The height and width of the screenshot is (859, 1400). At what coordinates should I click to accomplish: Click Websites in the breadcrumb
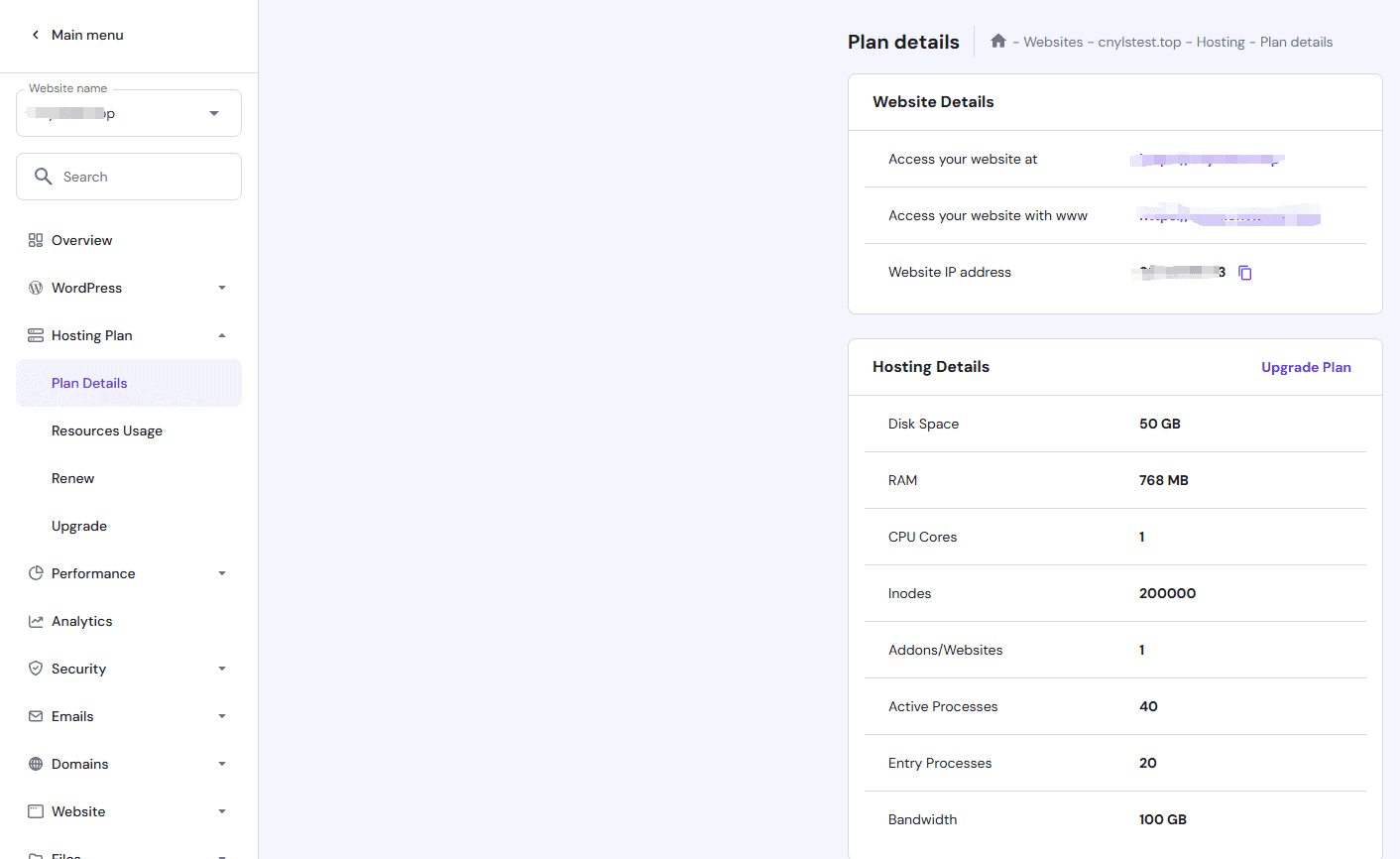point(1053,42)
